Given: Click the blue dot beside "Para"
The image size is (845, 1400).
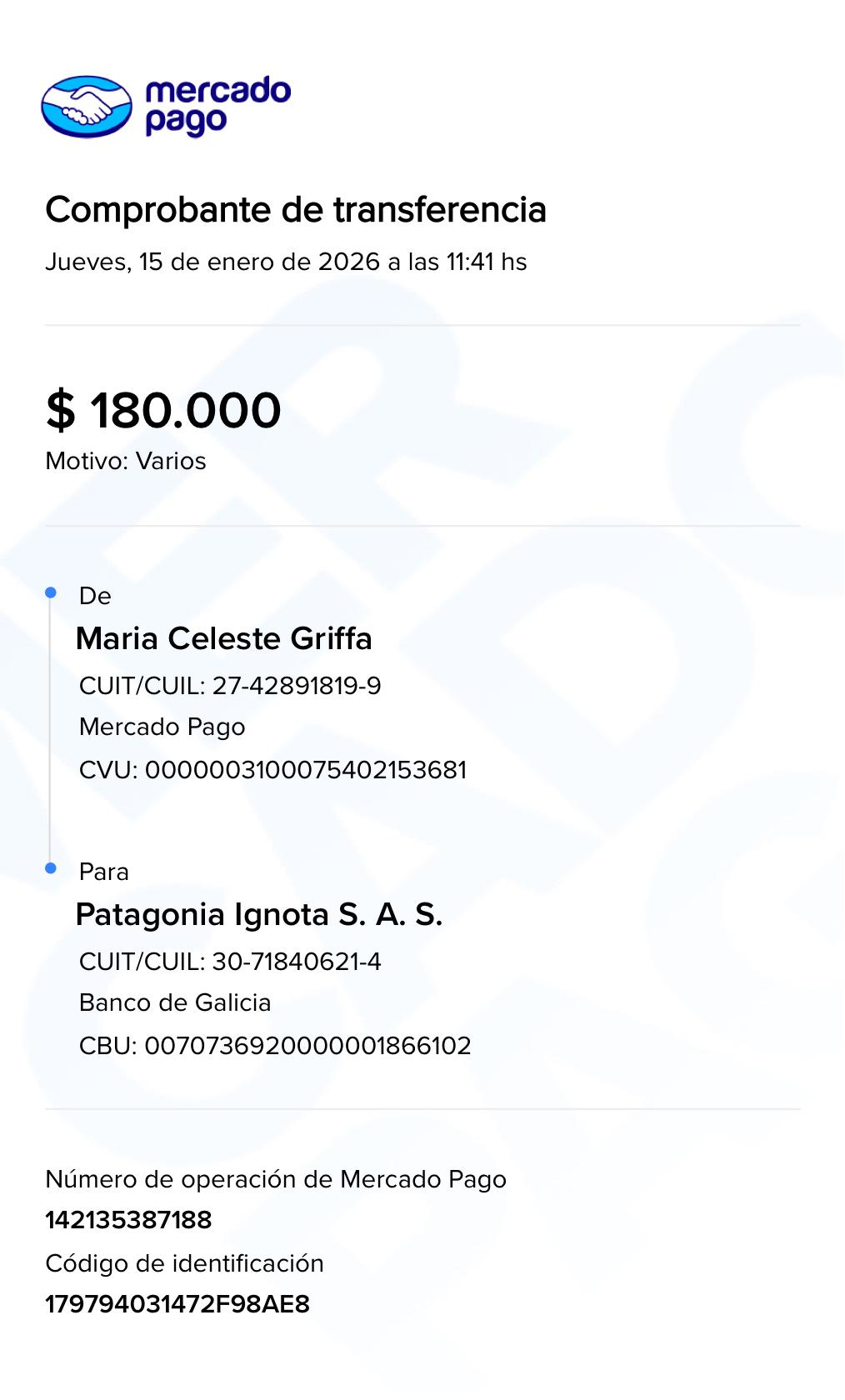Looking at the screenshot, I should pos(51,868).
